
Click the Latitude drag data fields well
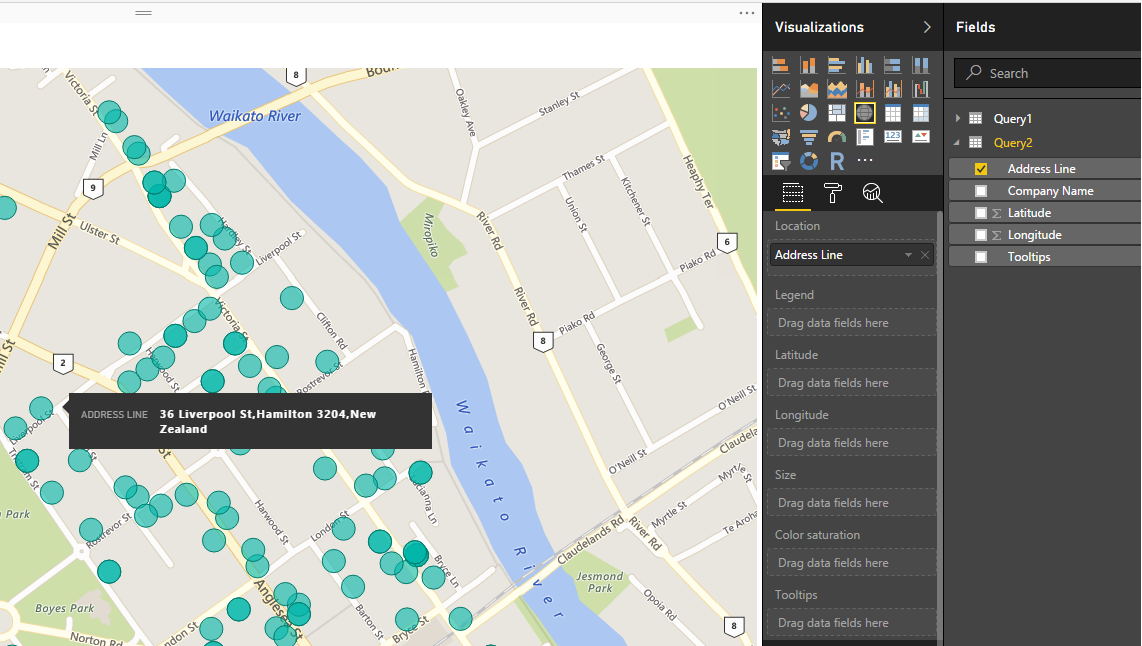tap(851, 382)
